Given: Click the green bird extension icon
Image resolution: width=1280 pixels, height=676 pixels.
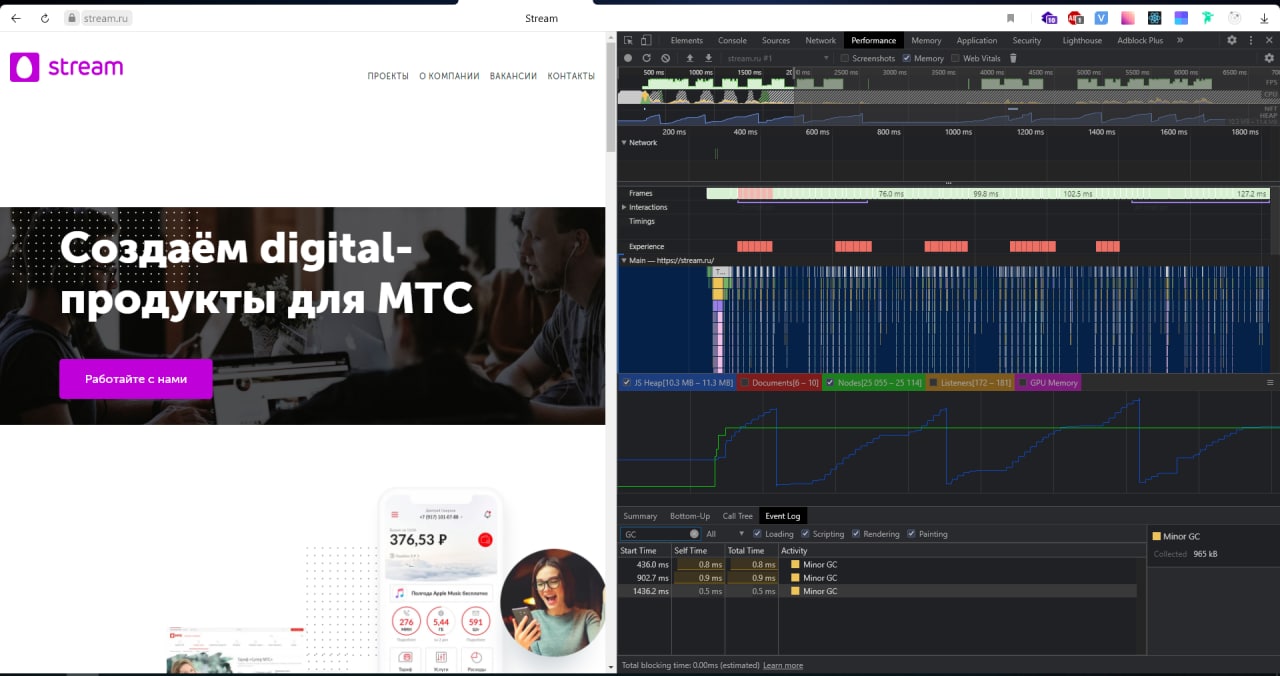Looking at the screenshot, I should [1208, 18].
